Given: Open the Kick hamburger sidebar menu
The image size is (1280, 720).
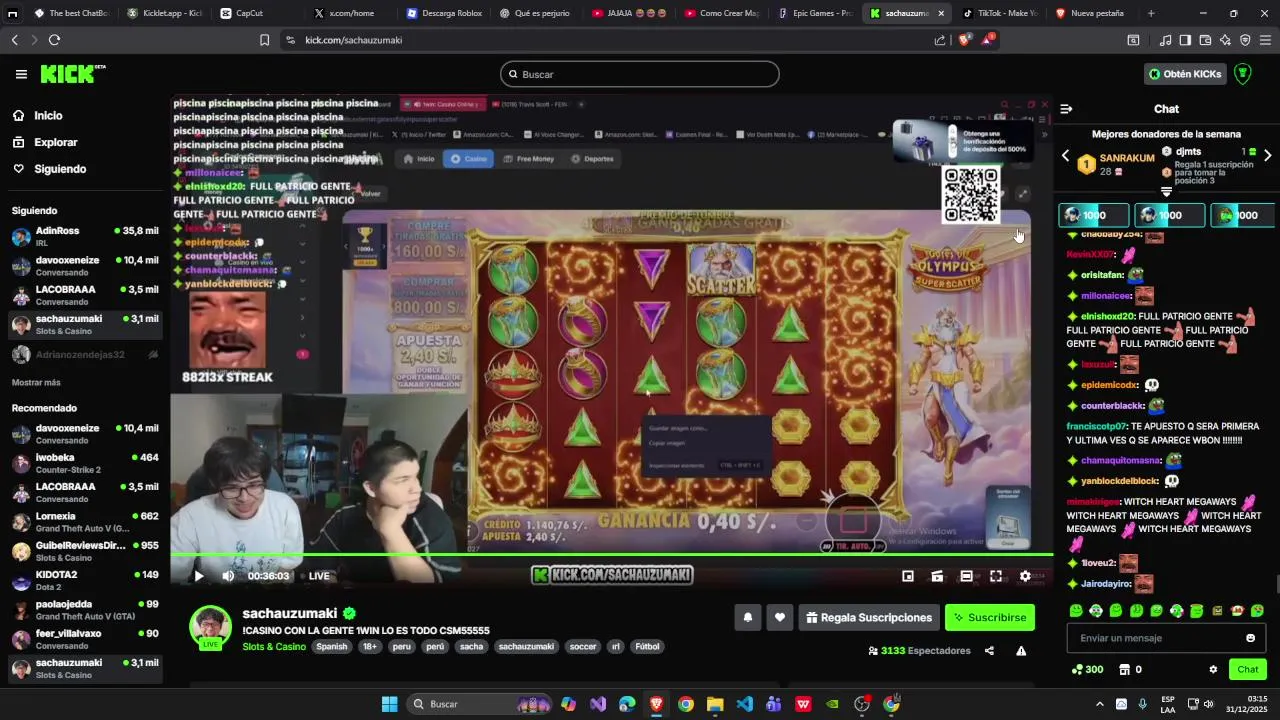Looking at the screenshot, I should coord(21,74).
